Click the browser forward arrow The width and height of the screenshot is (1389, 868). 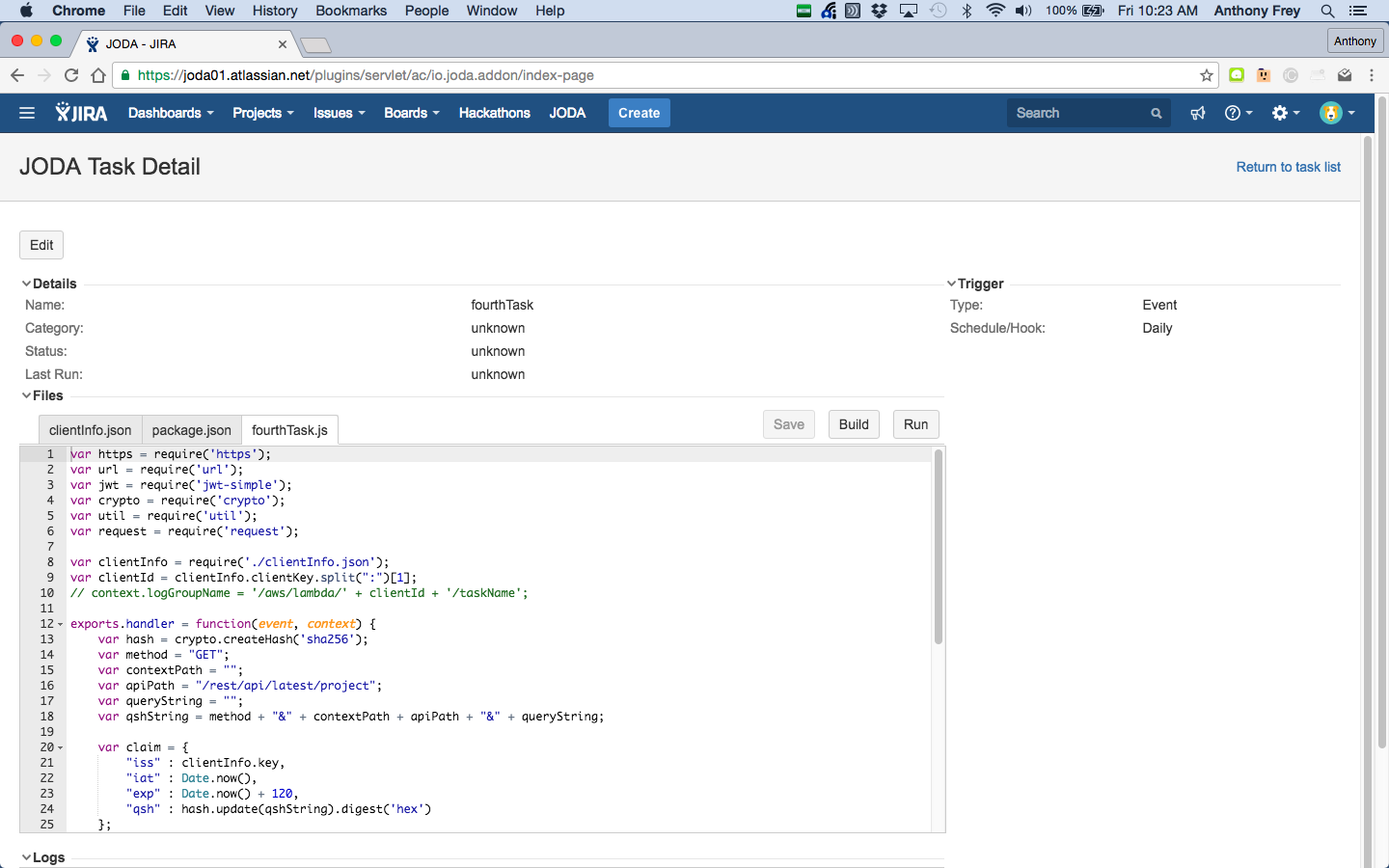coord(44,75)
